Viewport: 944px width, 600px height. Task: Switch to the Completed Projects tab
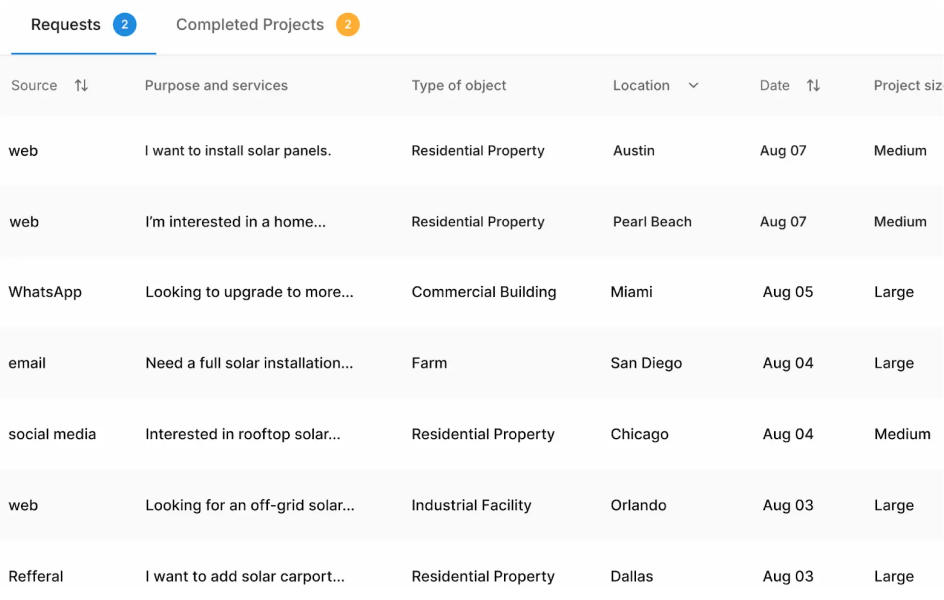coord(250,25)
